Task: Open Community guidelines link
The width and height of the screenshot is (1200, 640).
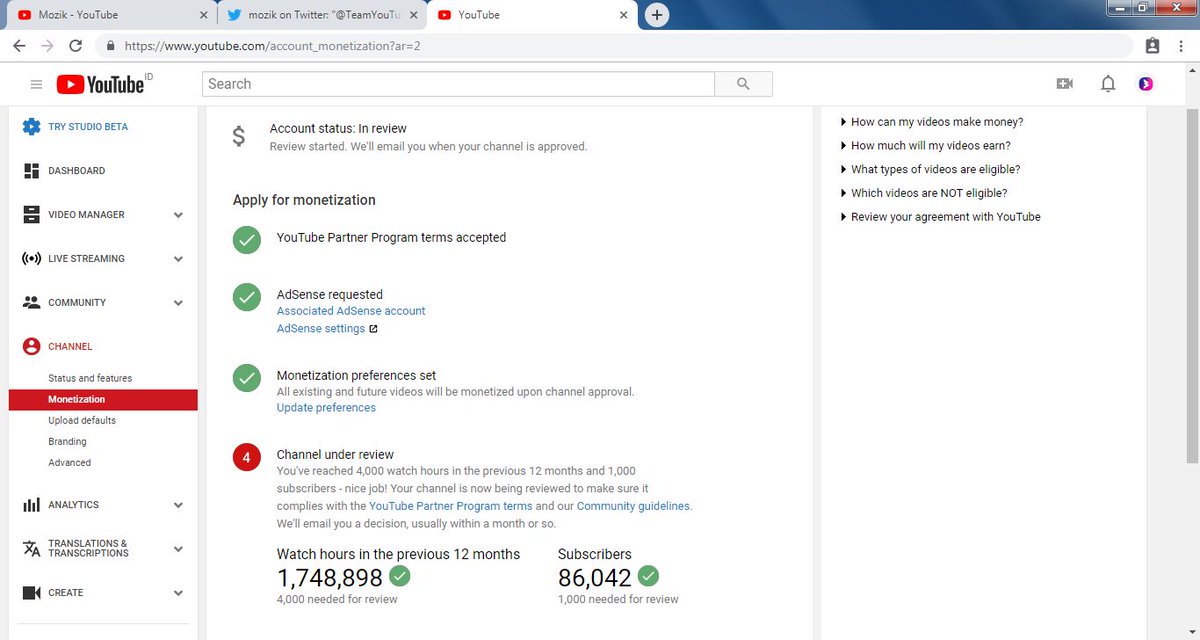Action: 633,506
